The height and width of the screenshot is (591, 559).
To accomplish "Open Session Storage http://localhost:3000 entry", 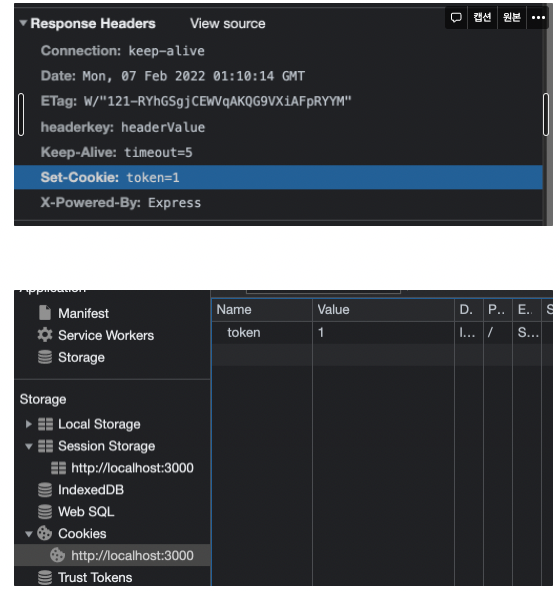I will click(132, 468).
